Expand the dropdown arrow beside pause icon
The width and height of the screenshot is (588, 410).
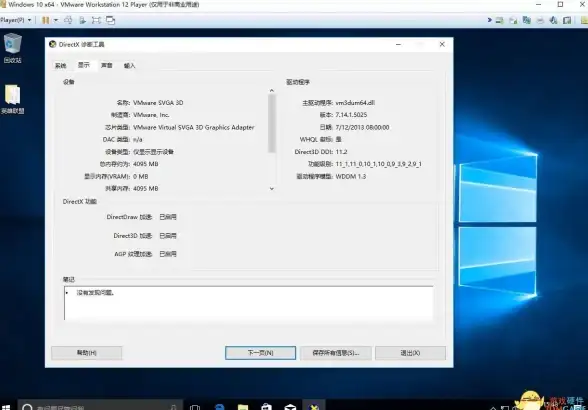(56, 20)
